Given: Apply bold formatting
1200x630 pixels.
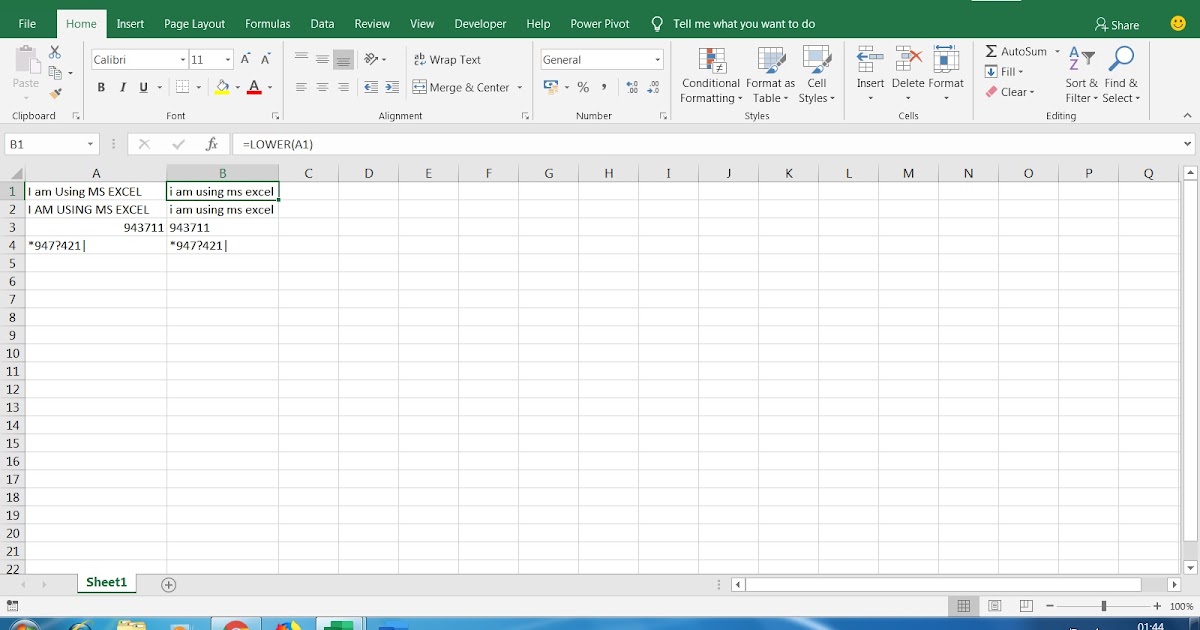Looking at the screenshot, I should [x=100, y=87].
